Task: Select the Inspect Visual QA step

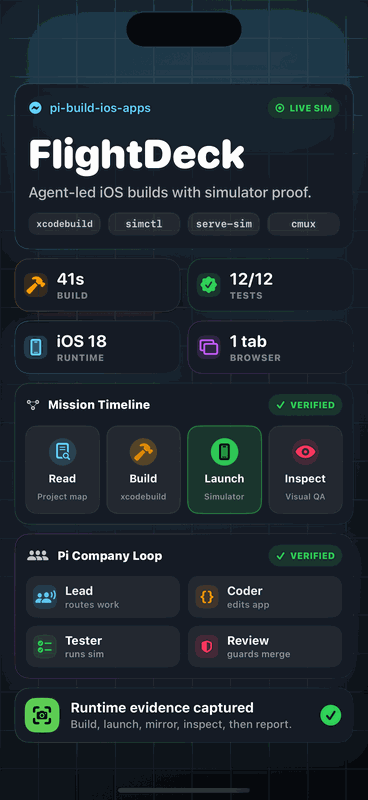Action: (x=305, y=469)
